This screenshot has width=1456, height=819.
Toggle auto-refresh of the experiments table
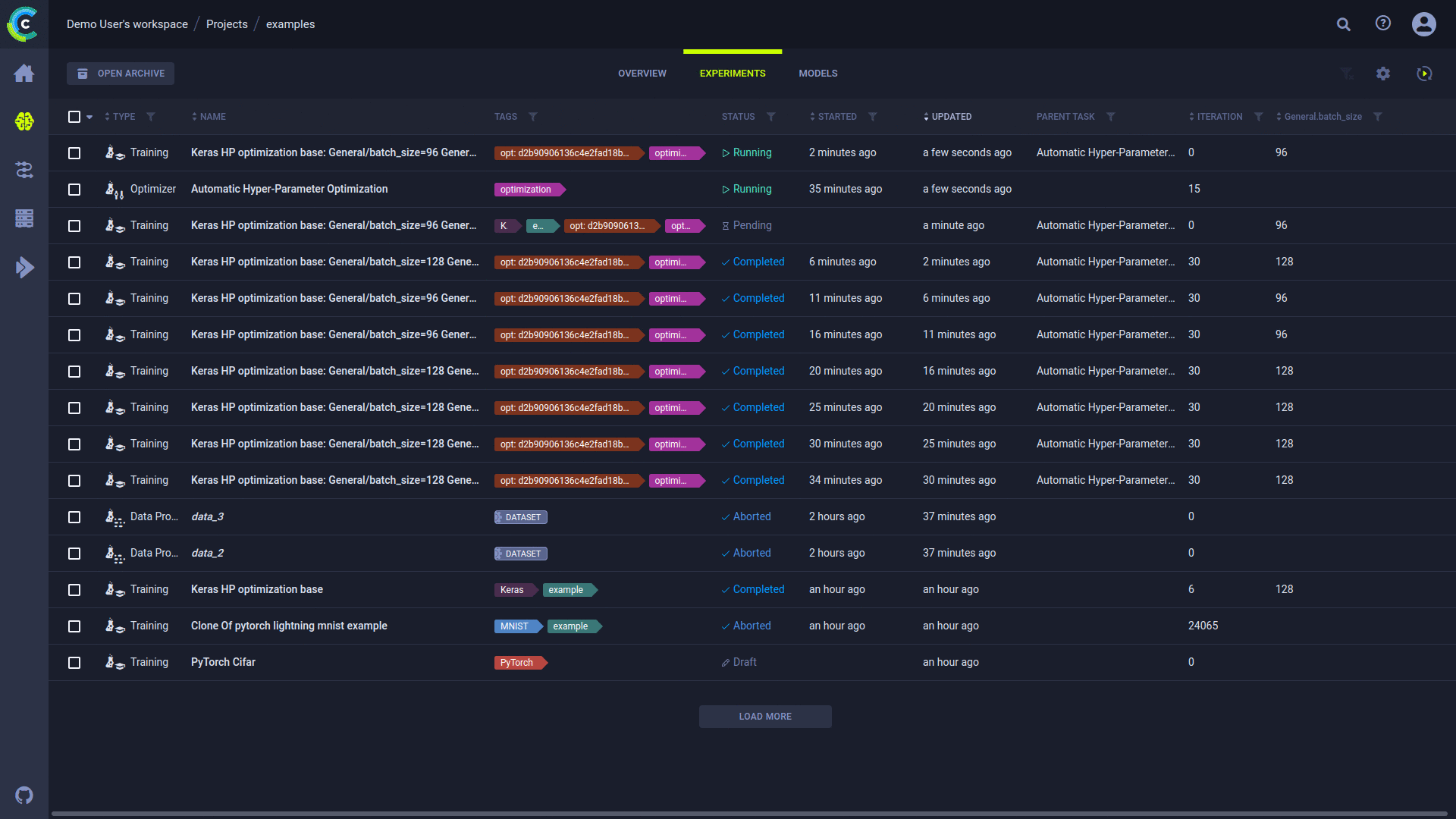coord(1424,74)
